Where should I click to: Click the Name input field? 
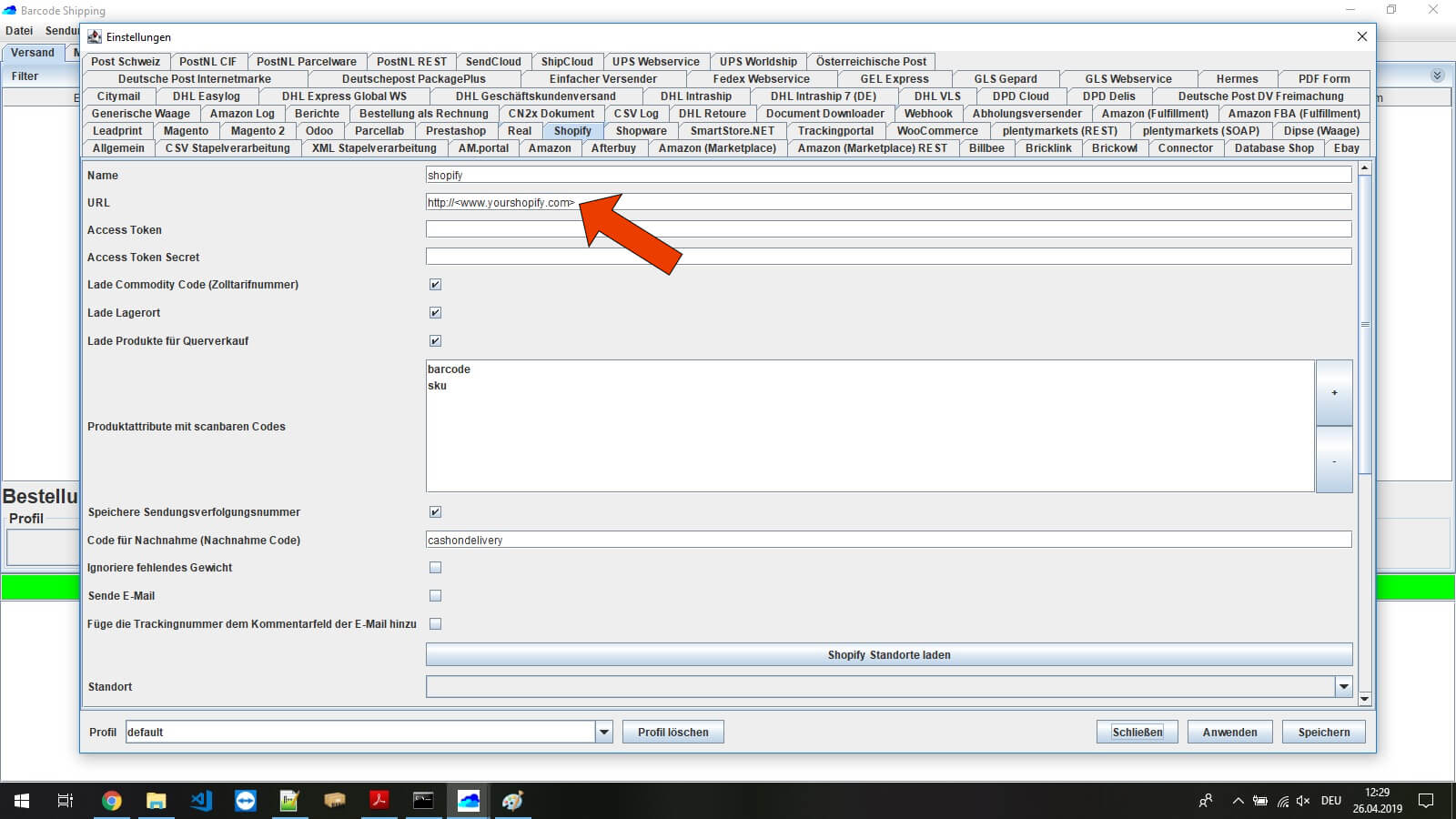pyautogui.click(x=888, y=176)
